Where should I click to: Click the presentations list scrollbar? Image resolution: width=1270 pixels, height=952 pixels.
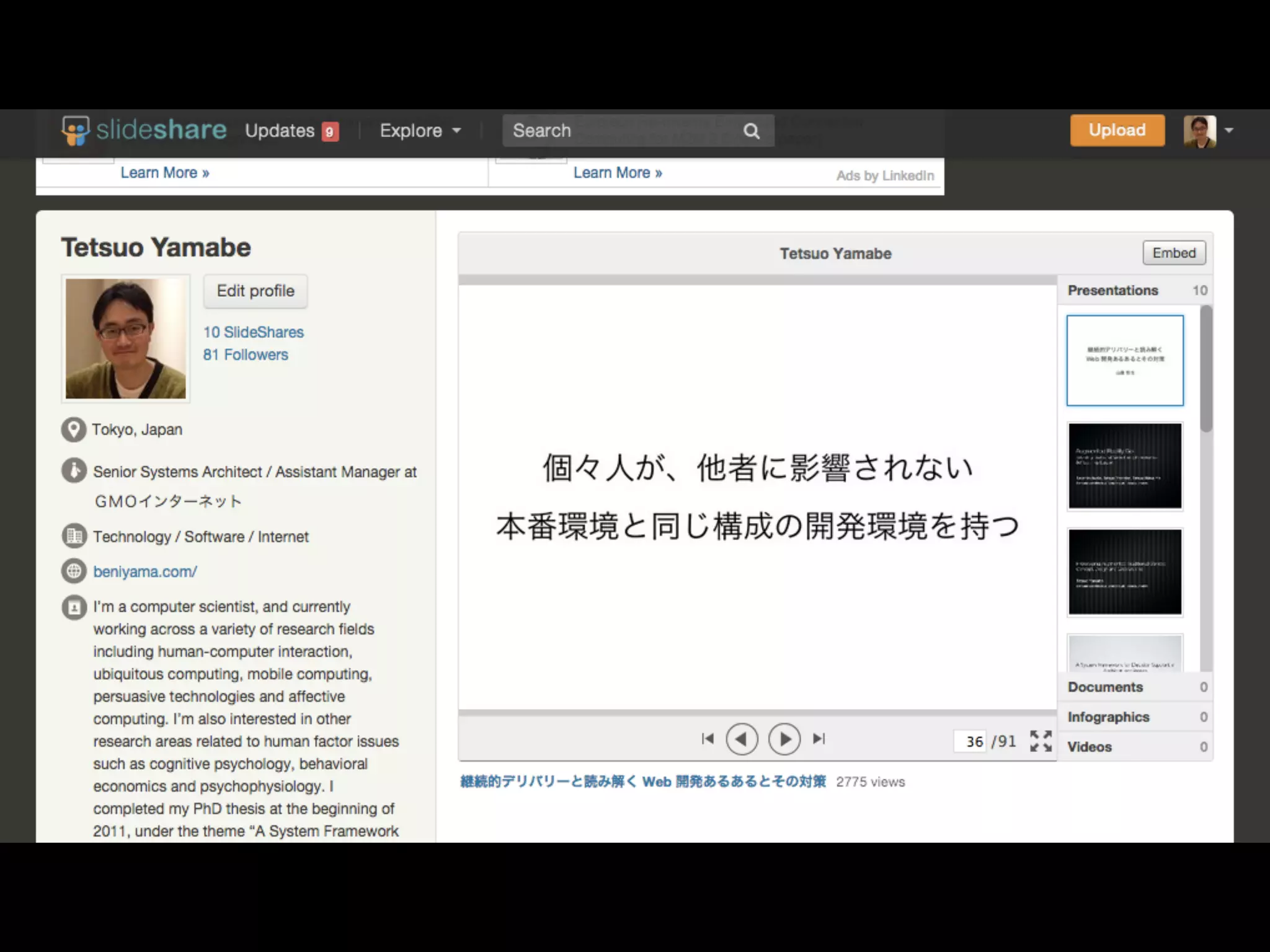[1206, 369]
